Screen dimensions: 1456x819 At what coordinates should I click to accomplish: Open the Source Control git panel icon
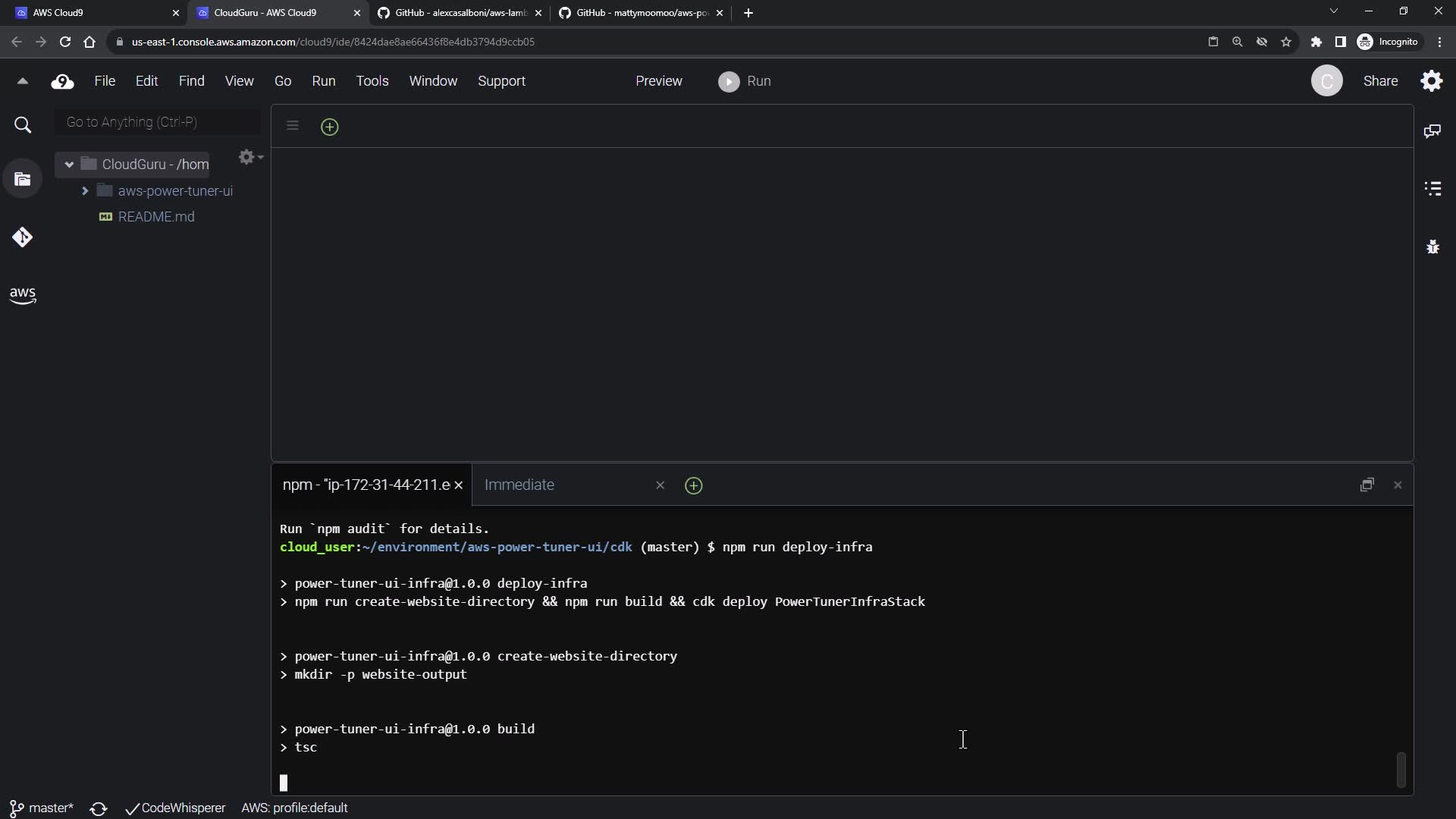pos(22,237)
